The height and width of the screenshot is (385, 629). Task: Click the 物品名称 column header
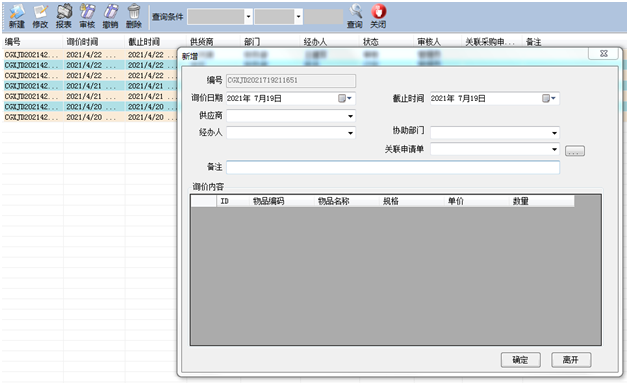tap(347, 201)
